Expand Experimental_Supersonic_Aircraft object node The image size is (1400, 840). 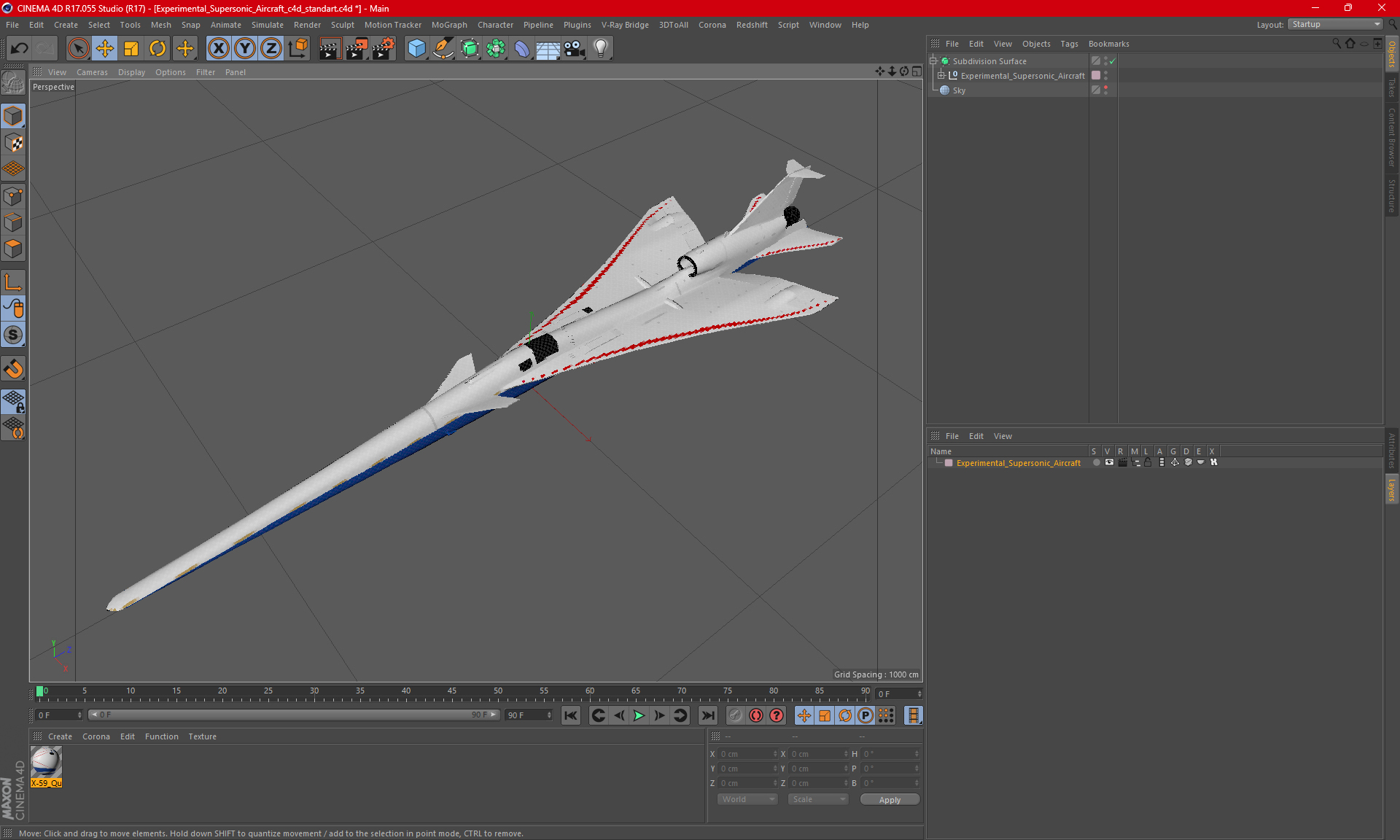tap(941, 76)
